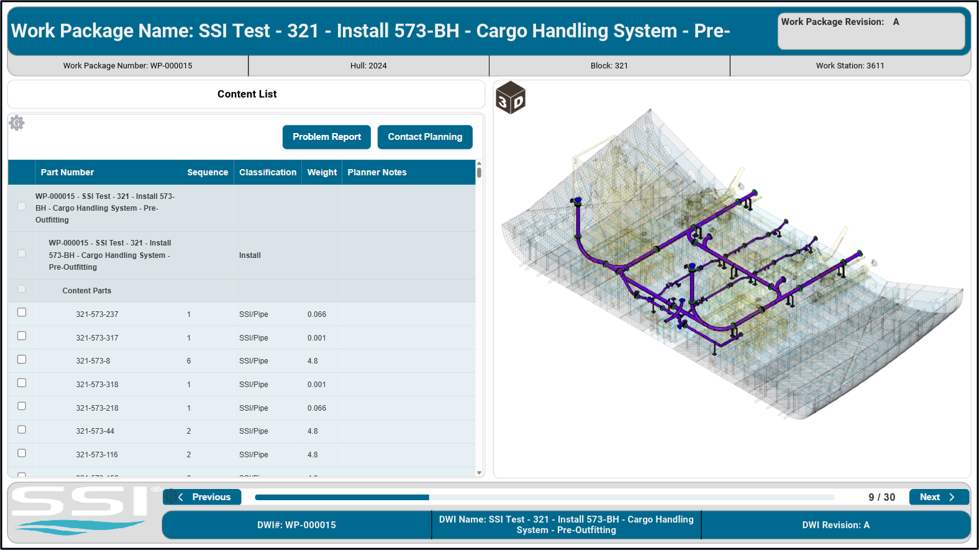Toggle the top WP-000015 work package row checkbox
This screenshot has height=550, width=979.
pos(22,207)
